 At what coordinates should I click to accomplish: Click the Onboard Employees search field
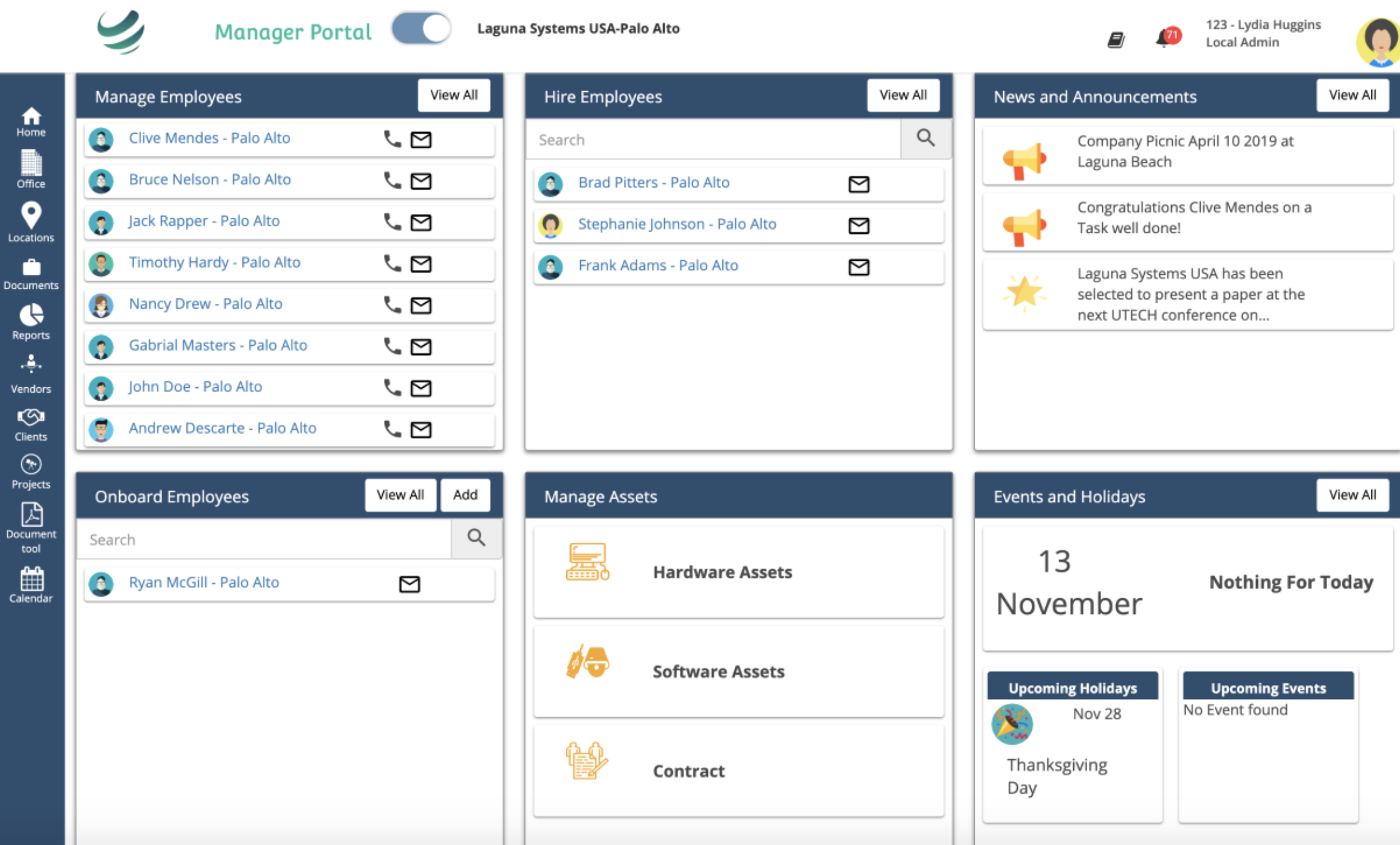click(x=264, y=539)
